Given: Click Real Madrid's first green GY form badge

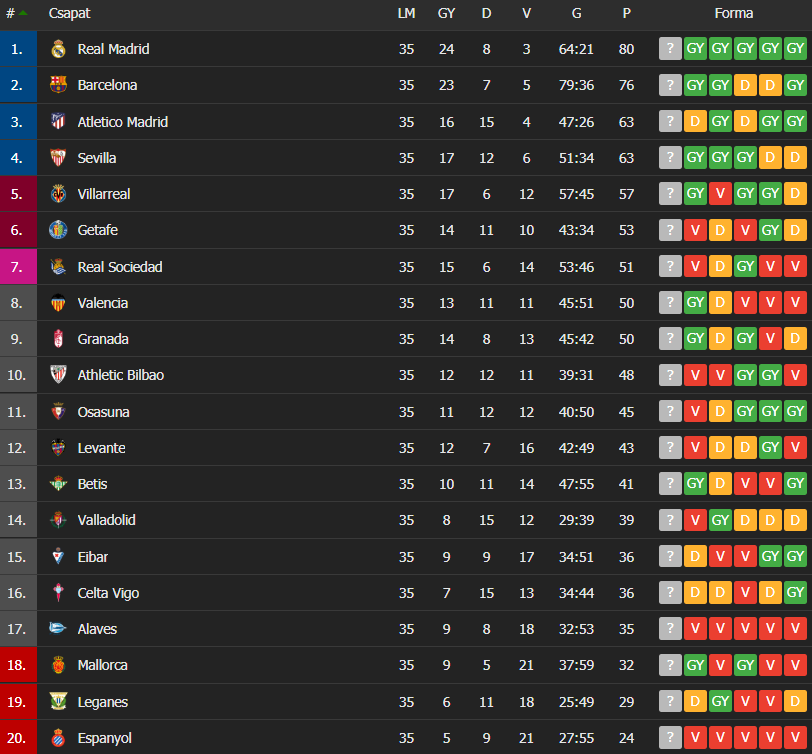Looking at the screenshot, I should (x=695, y=49).
